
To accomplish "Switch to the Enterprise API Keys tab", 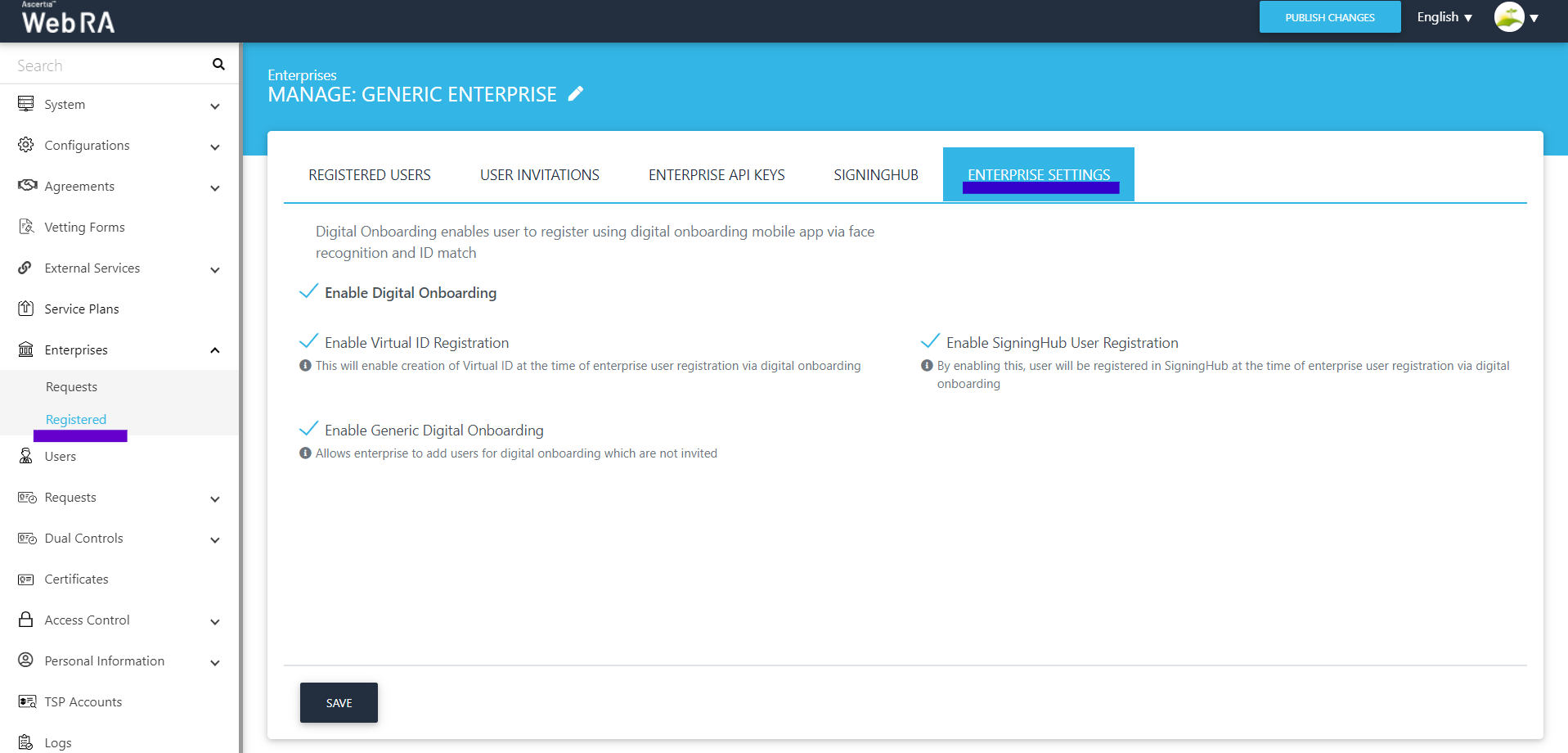I will [716, 175].
